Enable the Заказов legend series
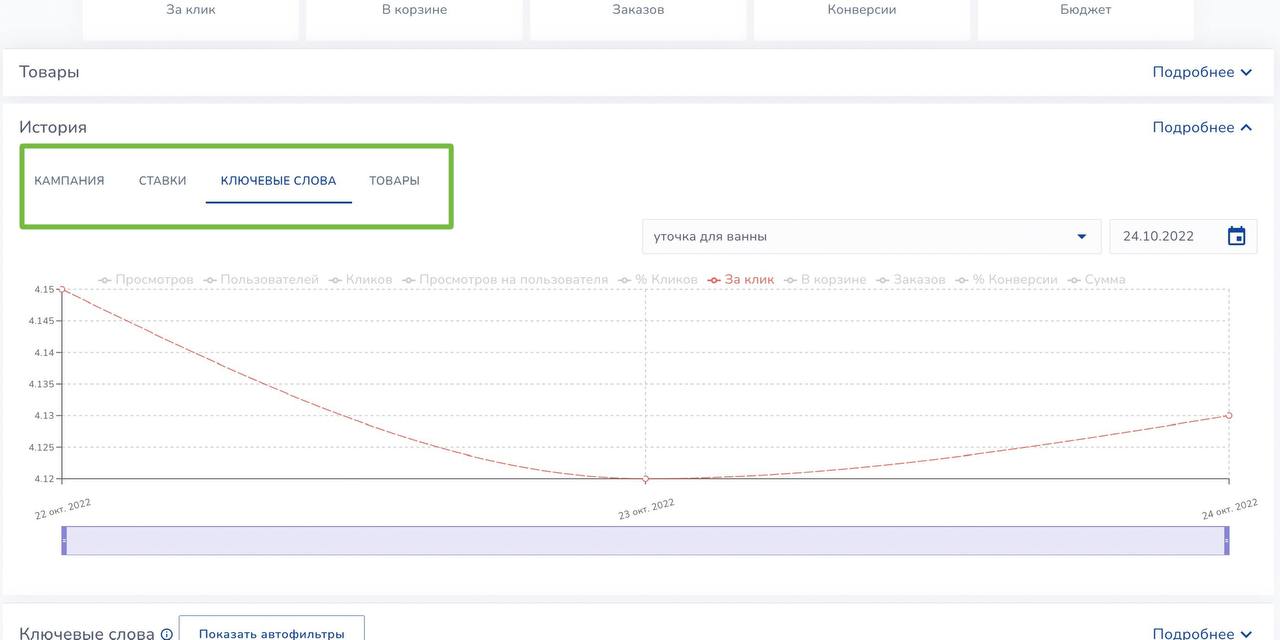The height and width of the screenshot is (640, 1280). pos(911,280)
